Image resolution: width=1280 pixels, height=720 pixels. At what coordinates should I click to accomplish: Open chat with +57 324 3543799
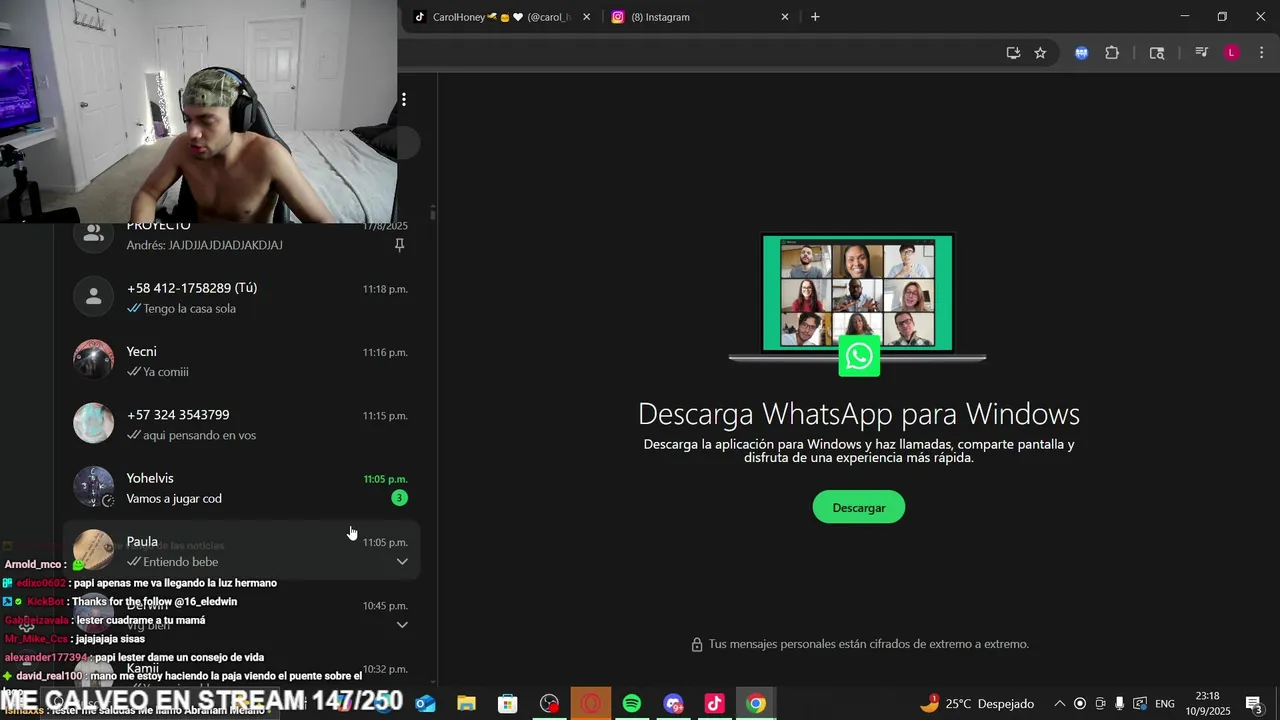[240, 424]
